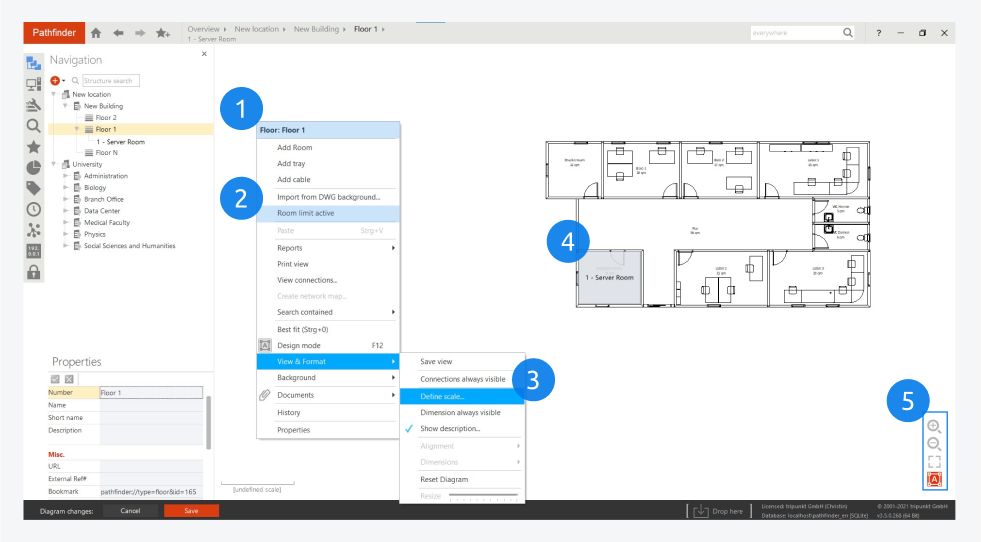Add current view to favorites (star plus)
981x542 pixels.
point(162,33)
